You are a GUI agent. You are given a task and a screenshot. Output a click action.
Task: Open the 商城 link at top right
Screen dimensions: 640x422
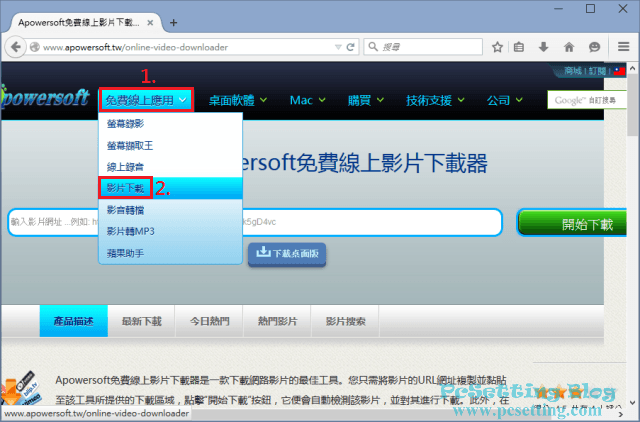point(573,71)
